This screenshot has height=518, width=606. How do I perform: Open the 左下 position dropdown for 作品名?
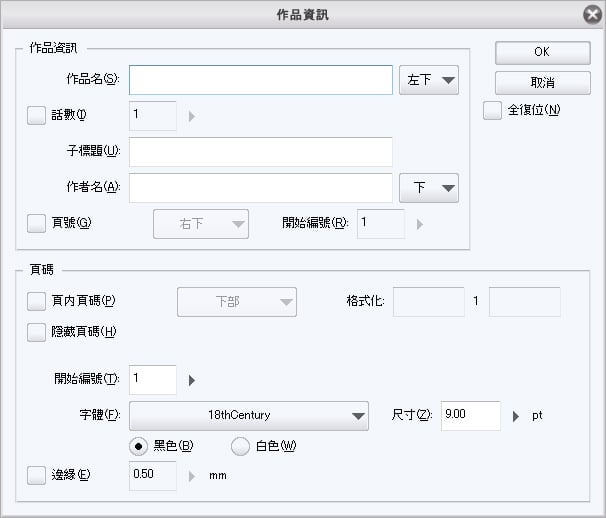pos(428,80)
